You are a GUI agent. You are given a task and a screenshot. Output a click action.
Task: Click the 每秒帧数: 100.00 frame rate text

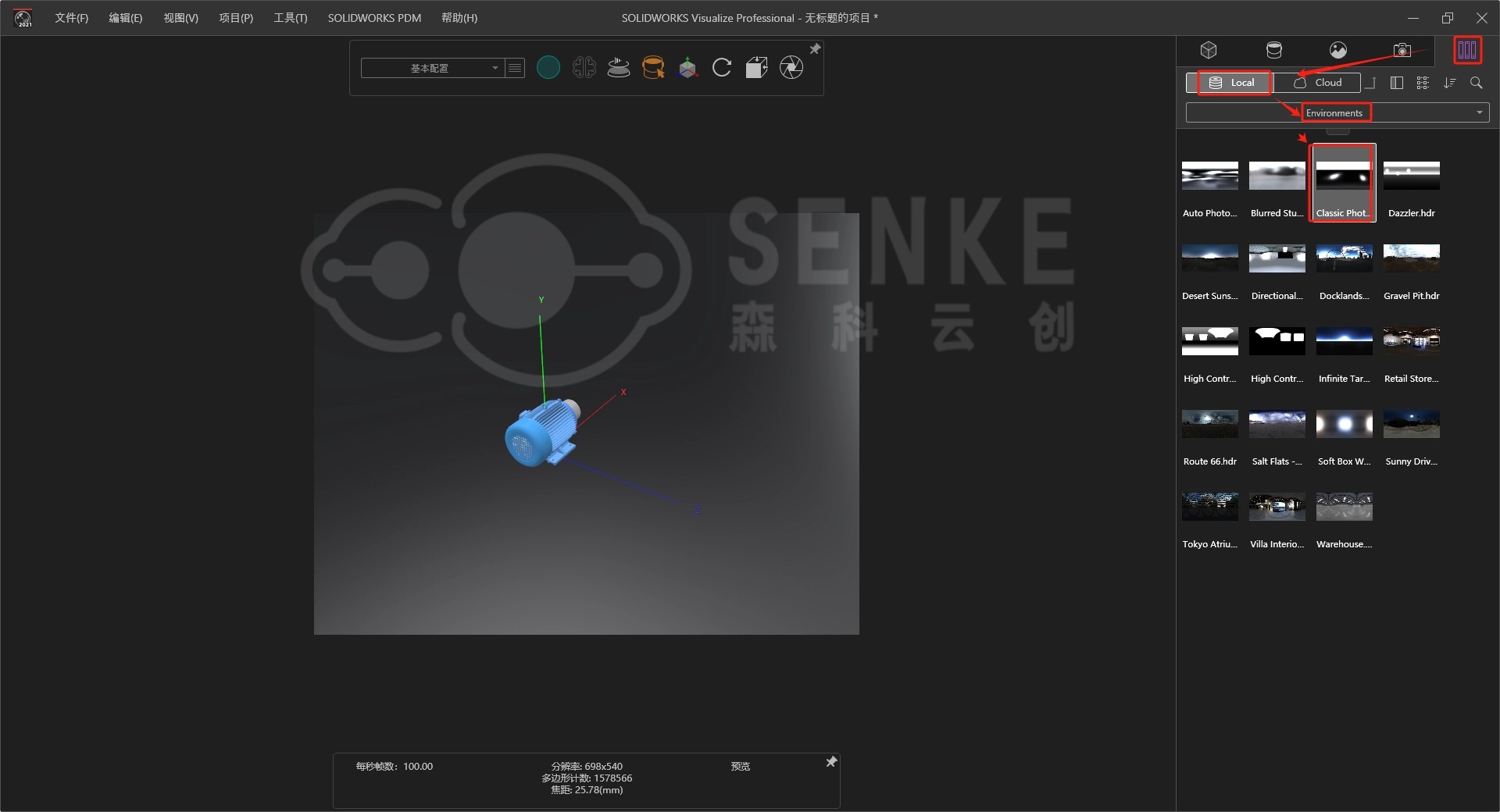pos(395,767)
